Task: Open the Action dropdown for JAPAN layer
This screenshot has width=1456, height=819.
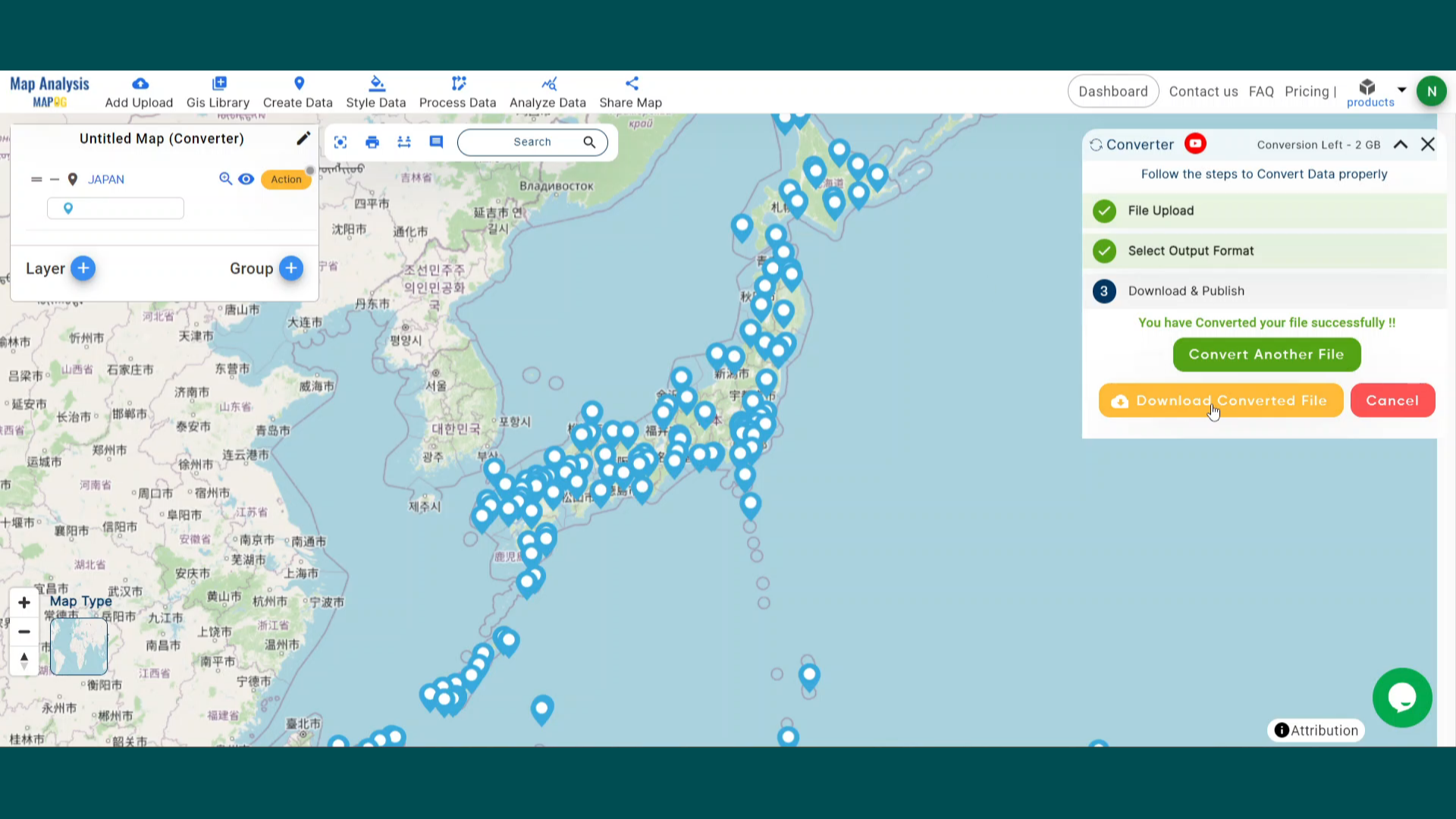Action: click(286, 179)
